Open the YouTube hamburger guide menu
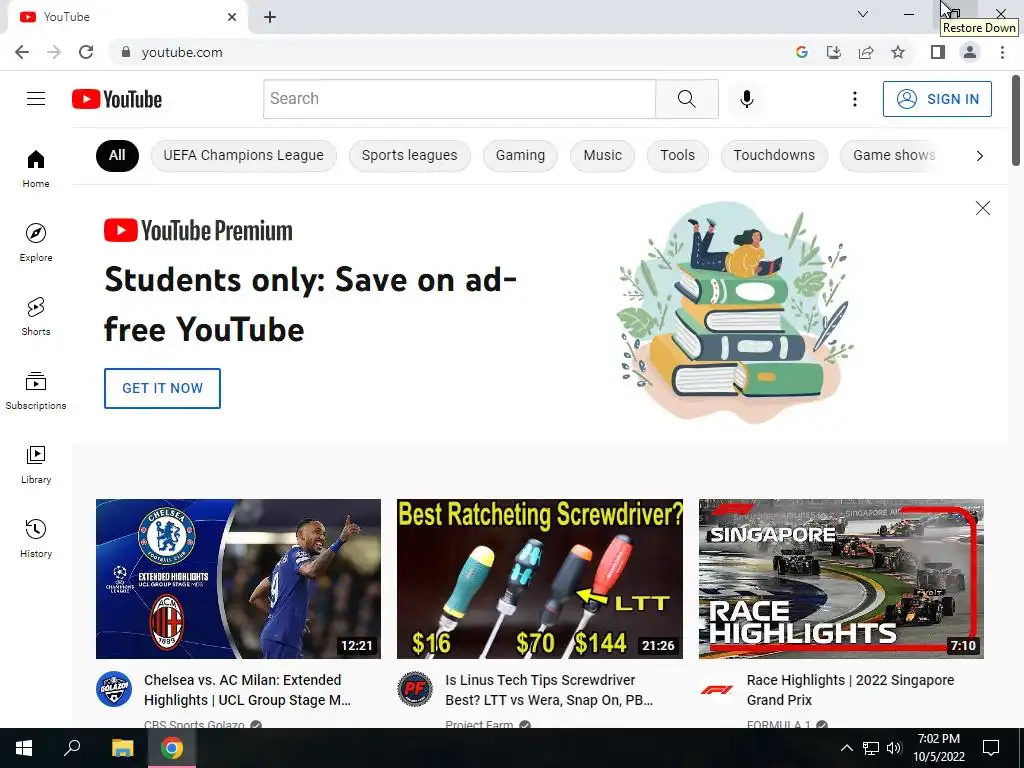The image size is (1024, 768). pos(36,99)
